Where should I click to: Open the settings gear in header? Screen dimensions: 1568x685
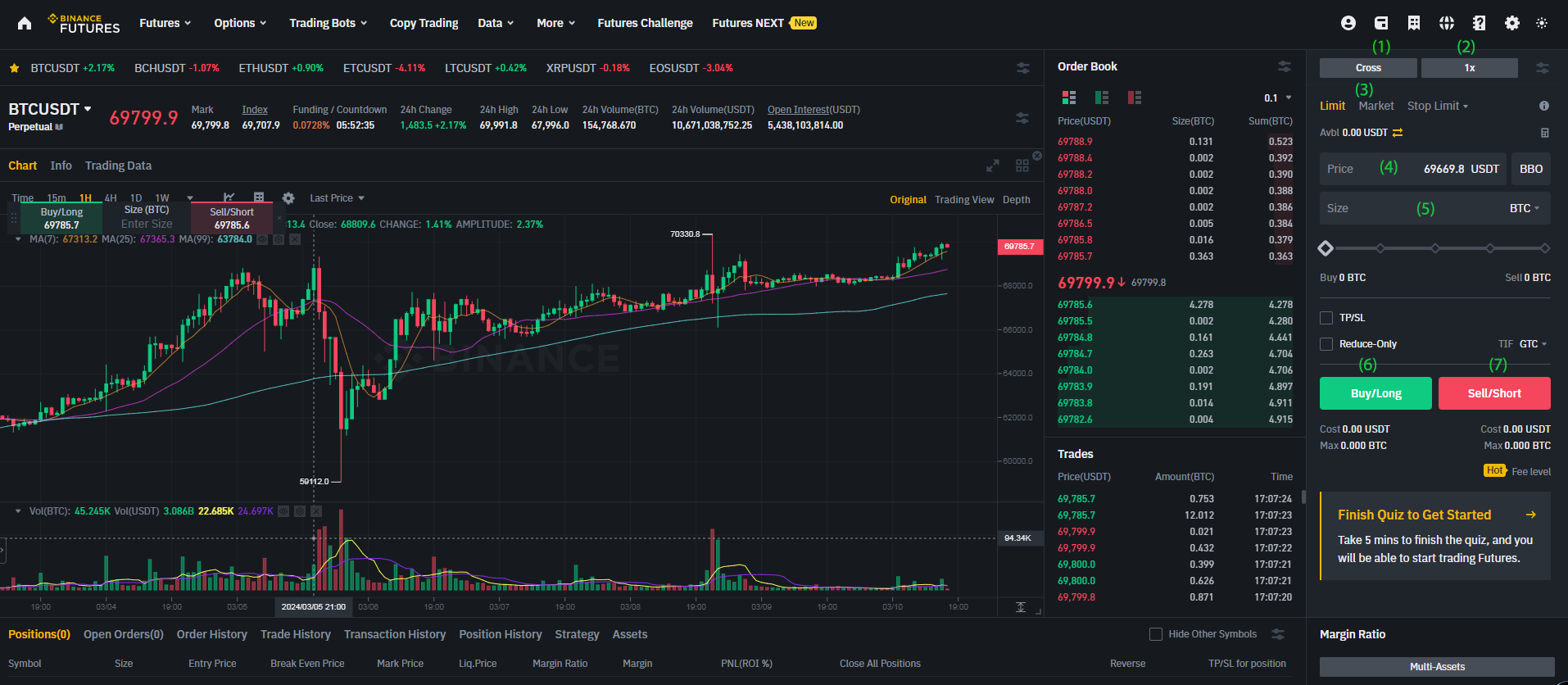click(1512, 23)
